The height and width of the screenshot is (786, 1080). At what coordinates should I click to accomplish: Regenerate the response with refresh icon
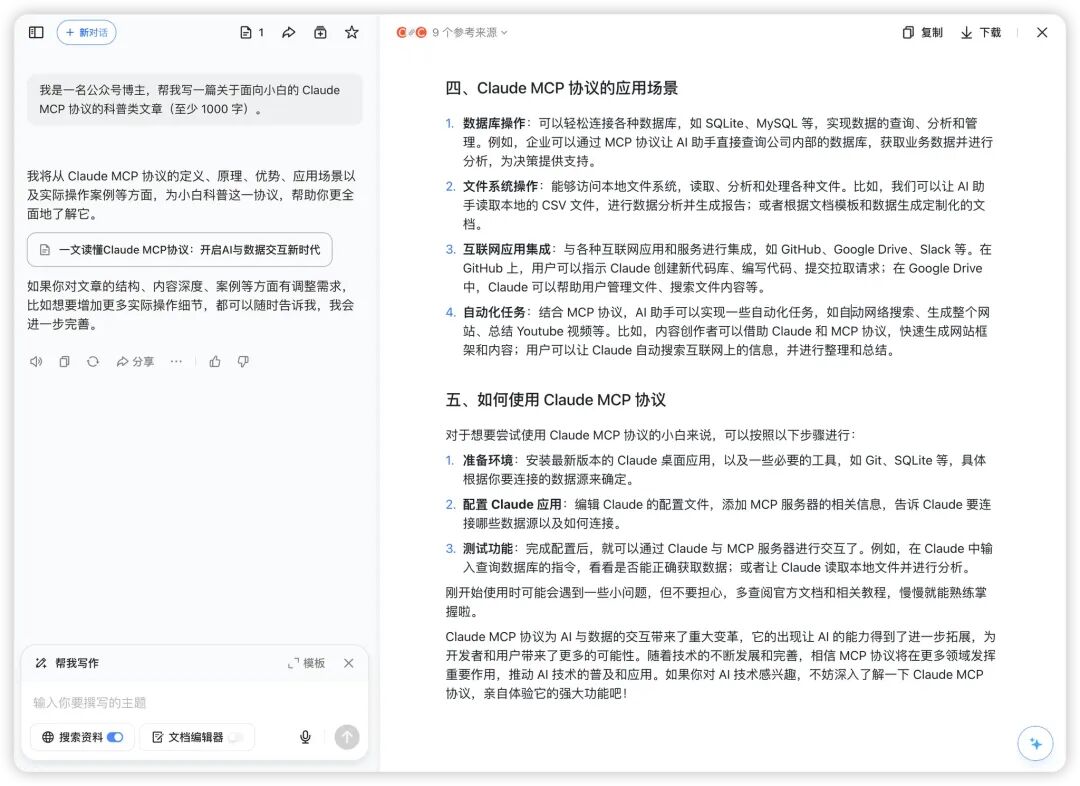[x=93, y=362]
